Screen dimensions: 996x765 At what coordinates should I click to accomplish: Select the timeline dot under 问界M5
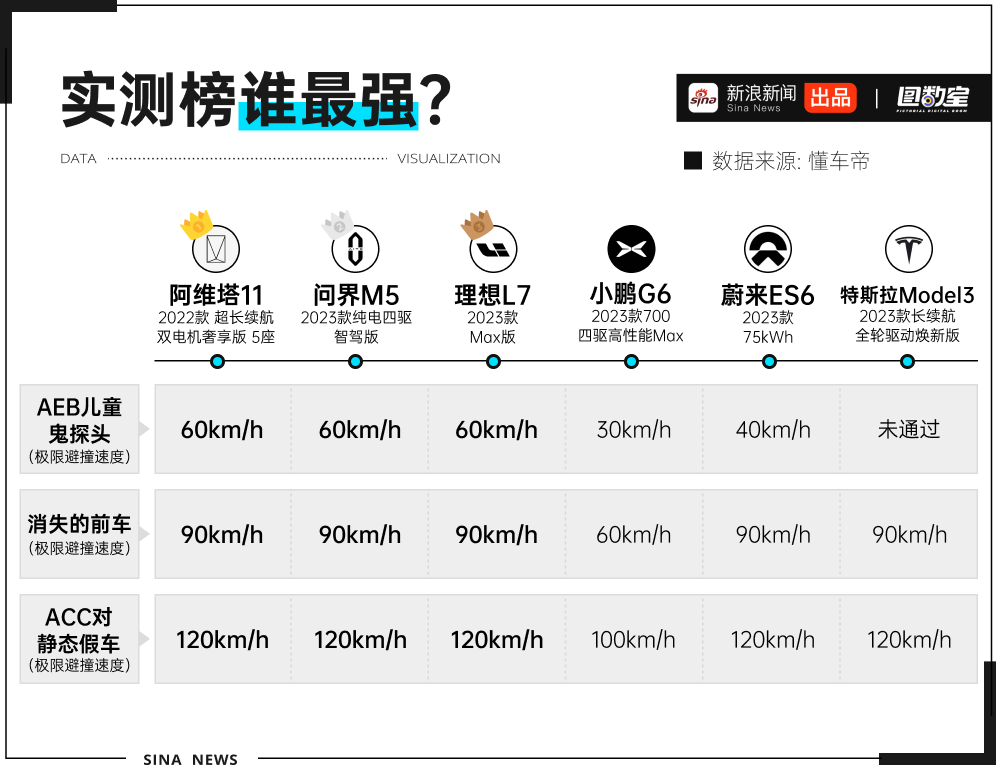tap(355, 362)
